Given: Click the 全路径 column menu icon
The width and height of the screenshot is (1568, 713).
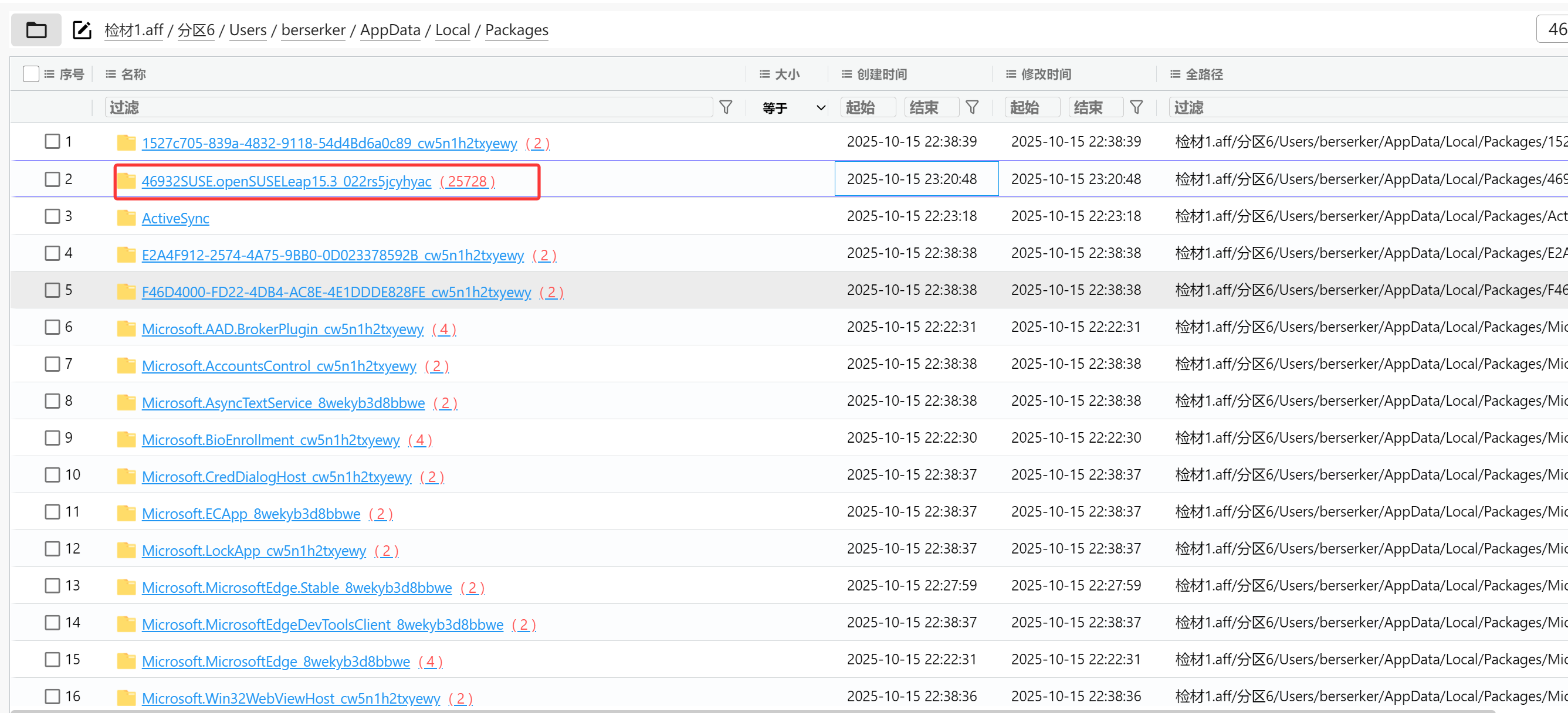Looking at the screenshot, I should coord(1175,74).
